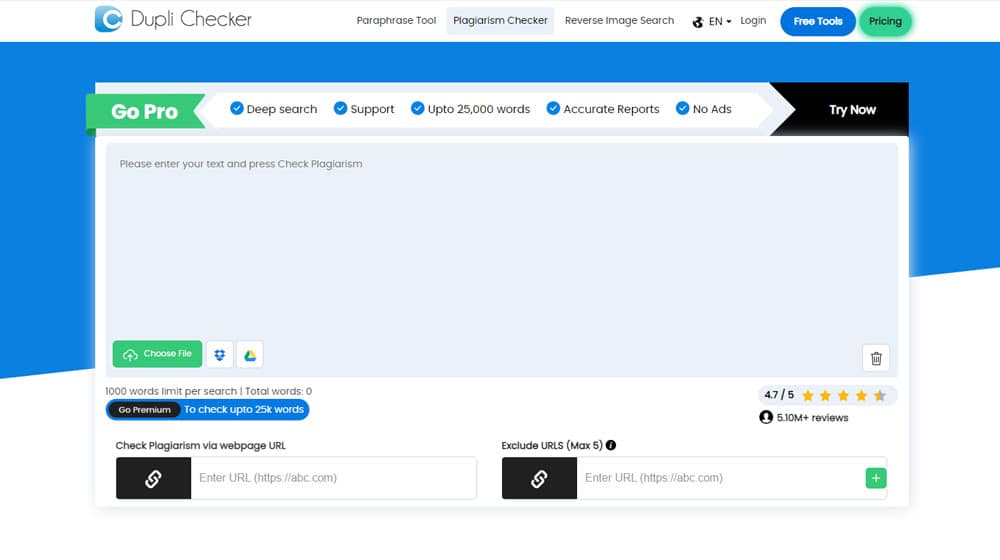Click the trash icon to clear text
1000x560 pixels.
pos(876,358)
